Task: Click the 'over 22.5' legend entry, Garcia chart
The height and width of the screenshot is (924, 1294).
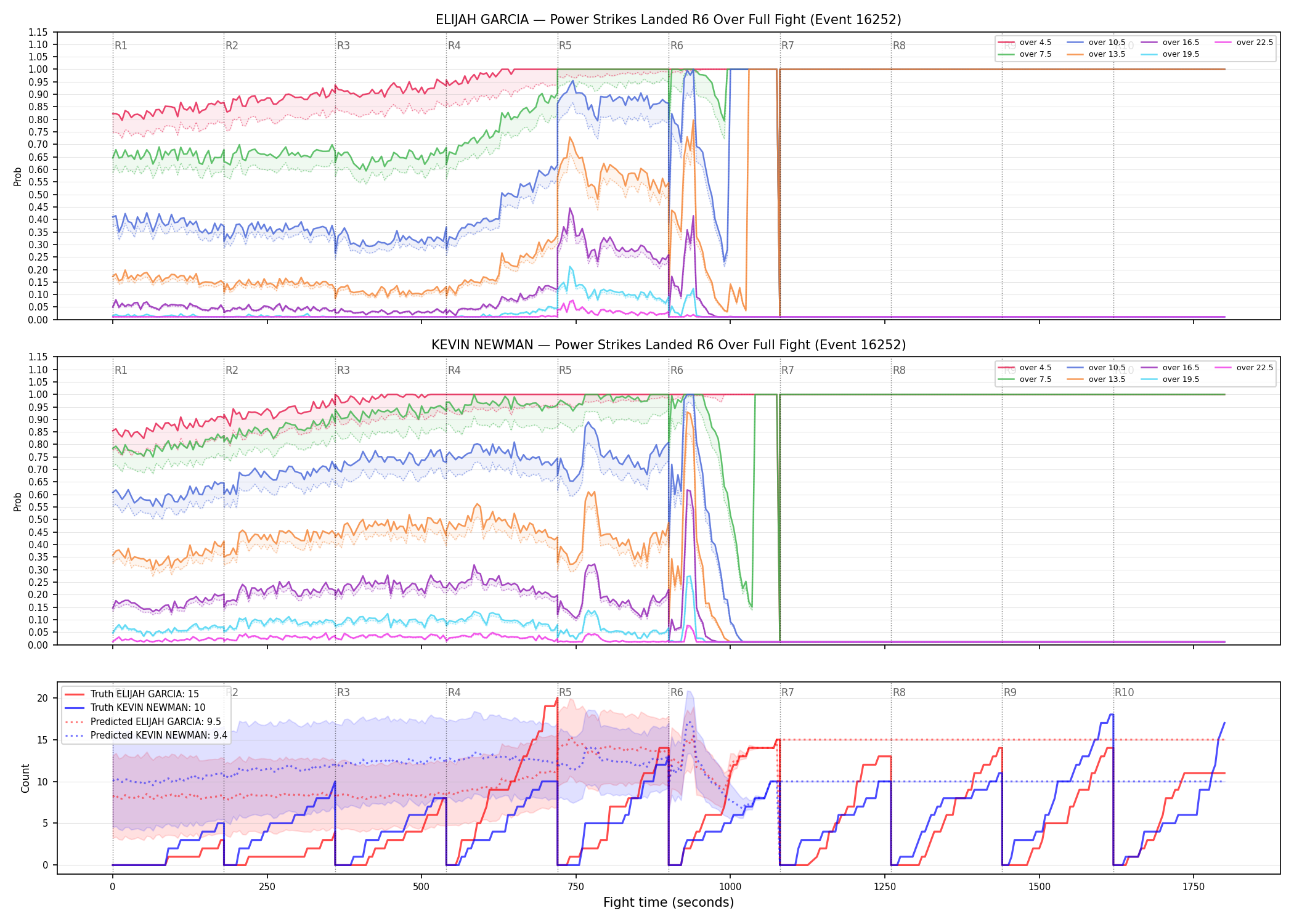Action: 1244,43
